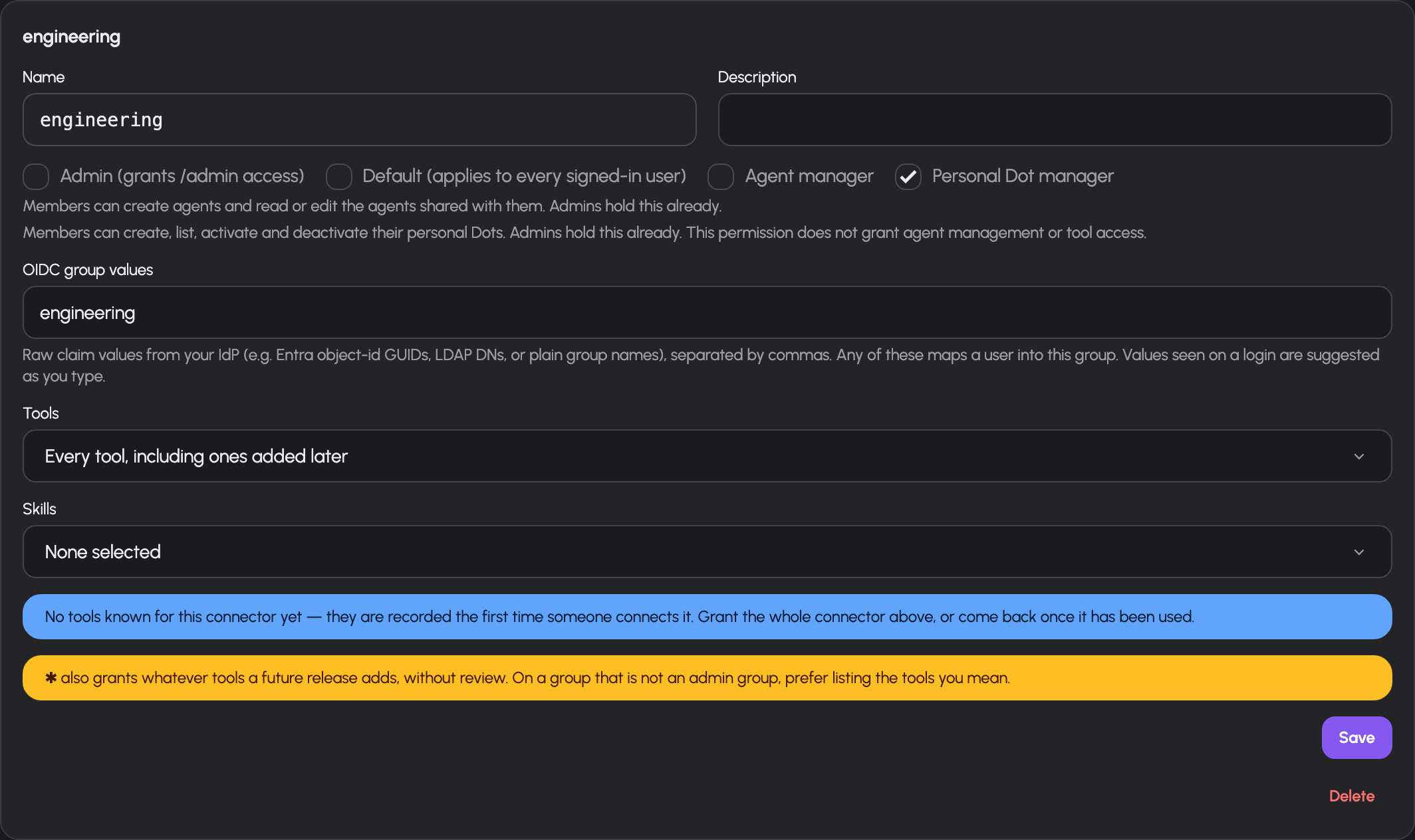
Task: Click the 'Description' field label
Action: tap(757, 77)
